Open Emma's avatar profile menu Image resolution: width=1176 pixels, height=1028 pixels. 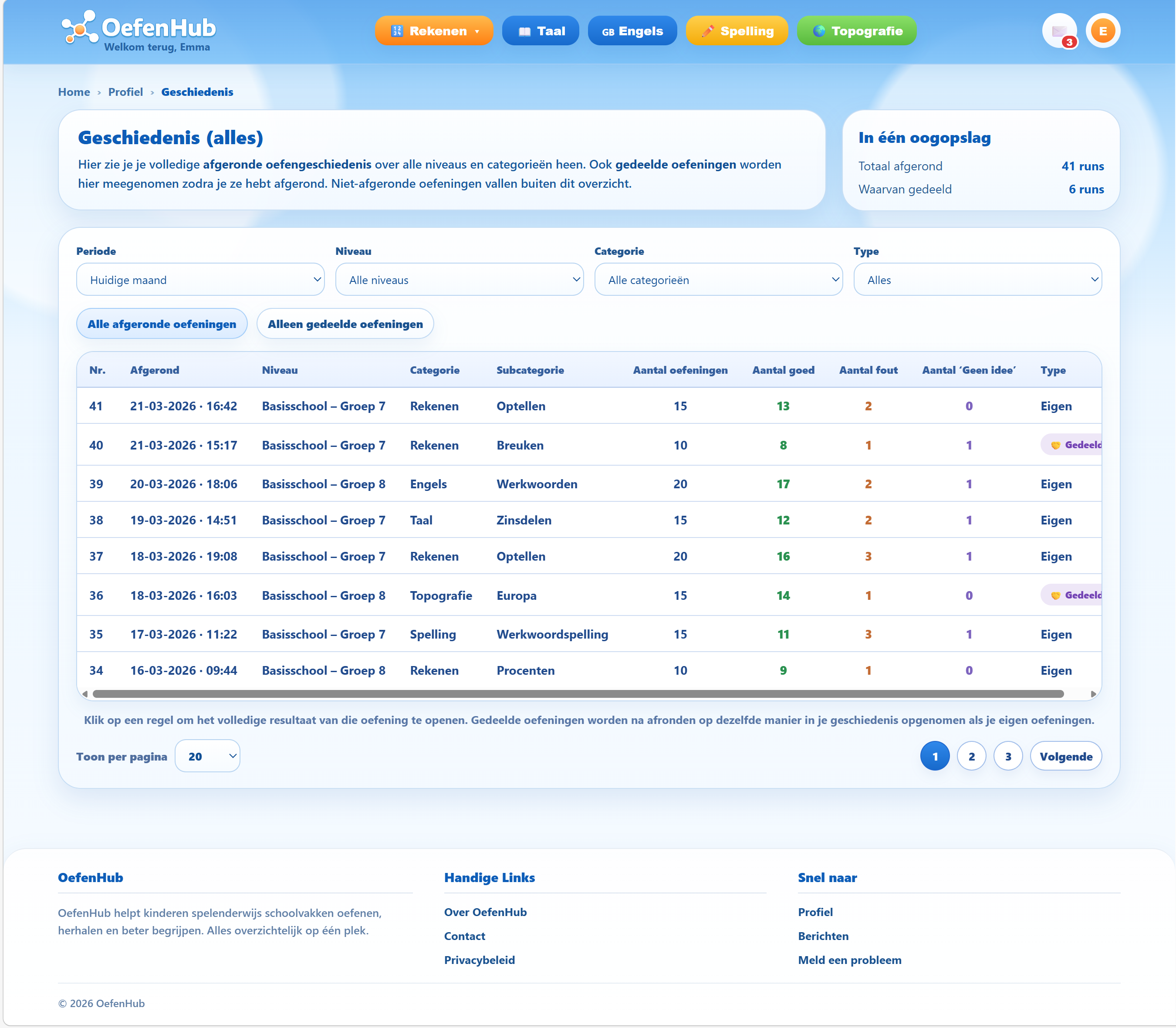(x=1102, y=31)
